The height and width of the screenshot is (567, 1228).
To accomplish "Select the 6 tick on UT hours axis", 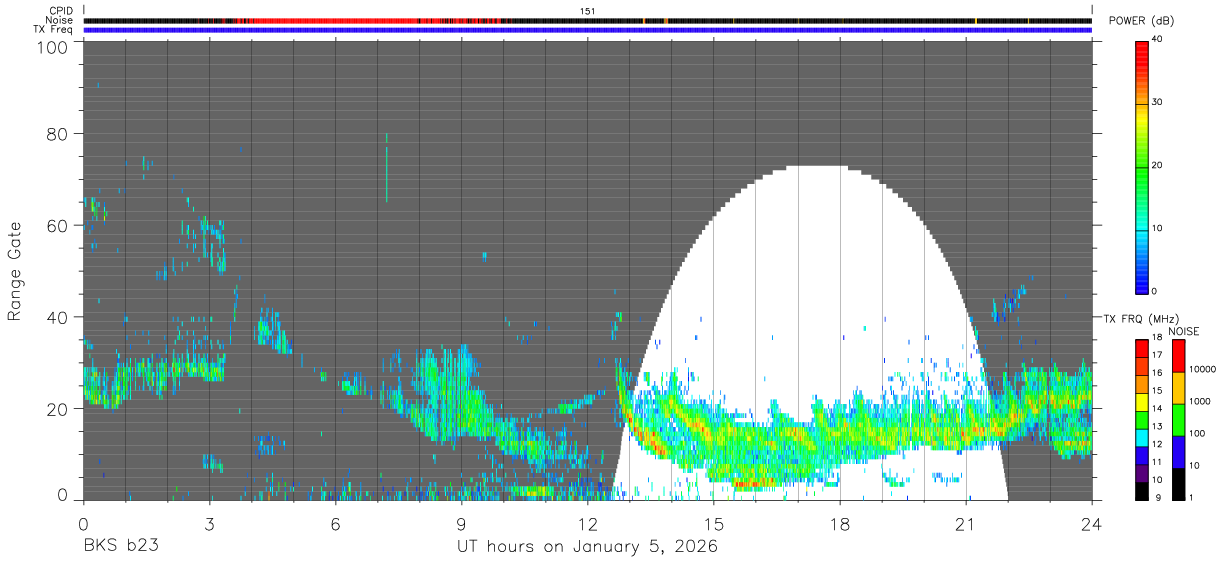I will 335,522.
